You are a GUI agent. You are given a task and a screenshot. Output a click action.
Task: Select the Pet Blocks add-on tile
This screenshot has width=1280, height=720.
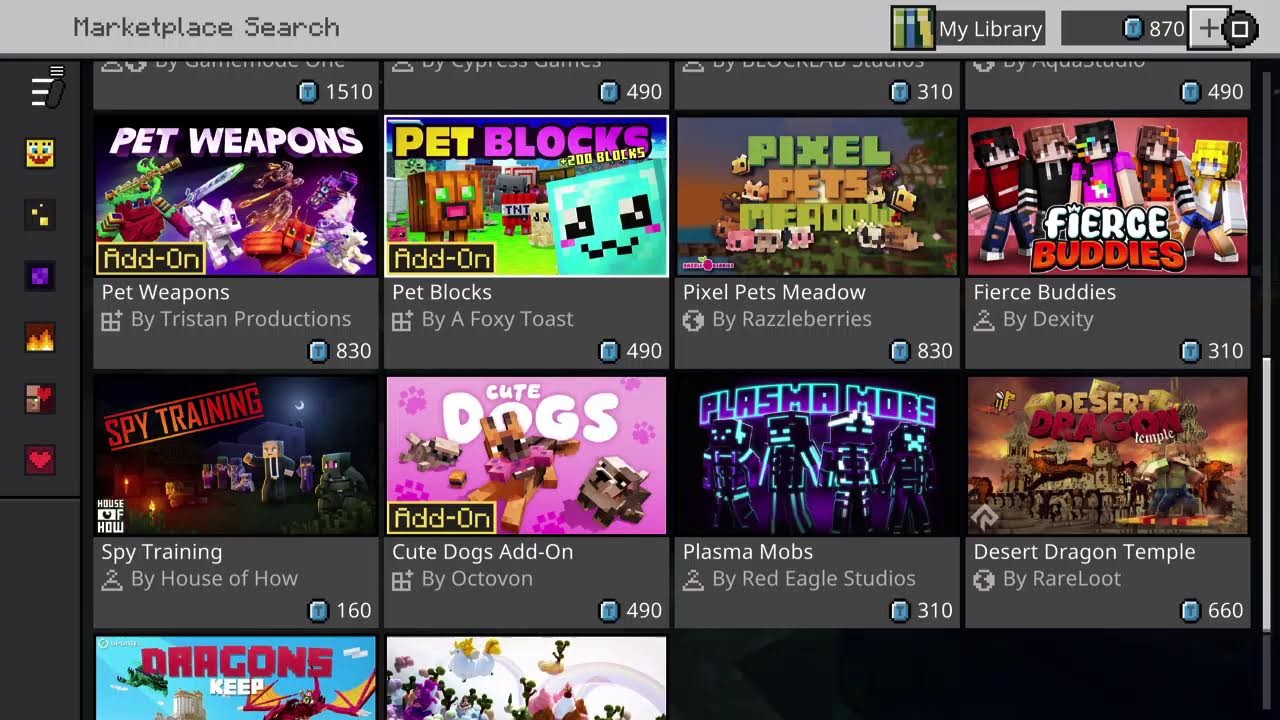526,242
